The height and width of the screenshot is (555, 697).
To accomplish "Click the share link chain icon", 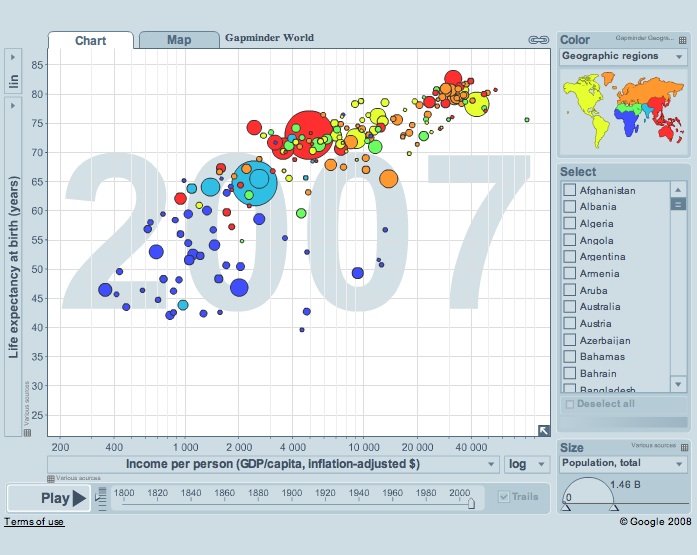I will pyautogui.click(x=538, y=40).
